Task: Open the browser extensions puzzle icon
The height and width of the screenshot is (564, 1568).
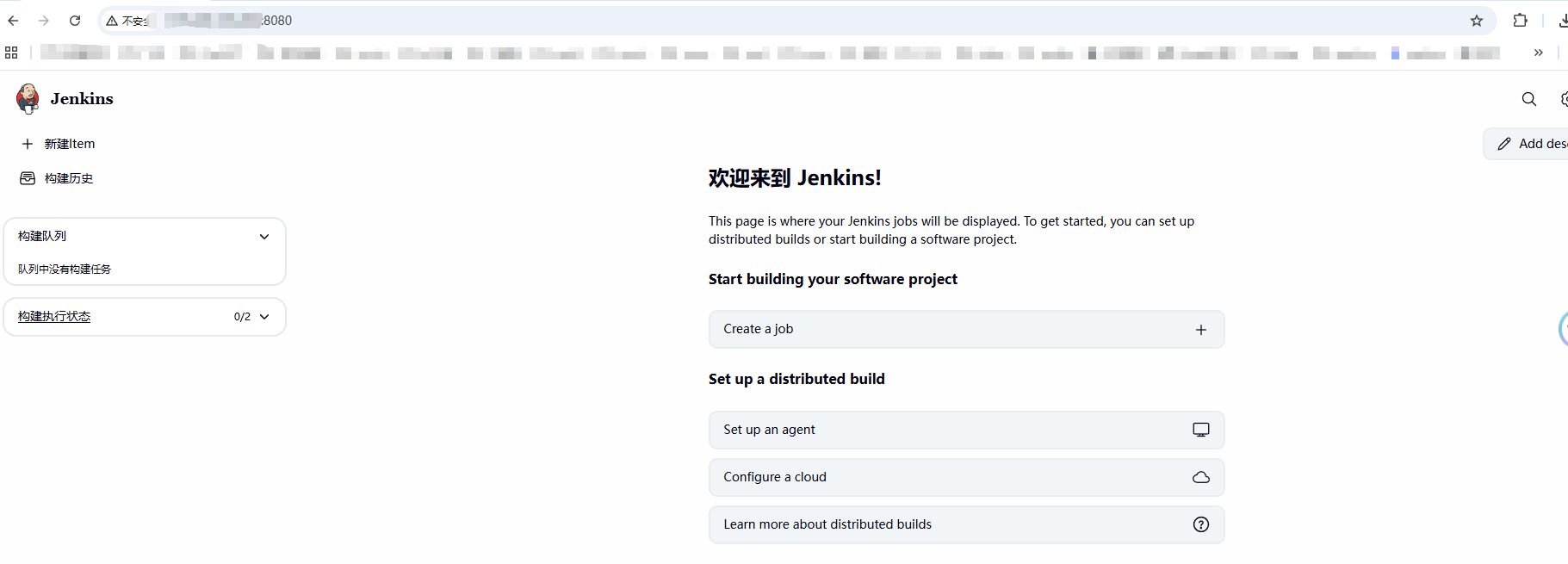Action: coord(1521,21)
